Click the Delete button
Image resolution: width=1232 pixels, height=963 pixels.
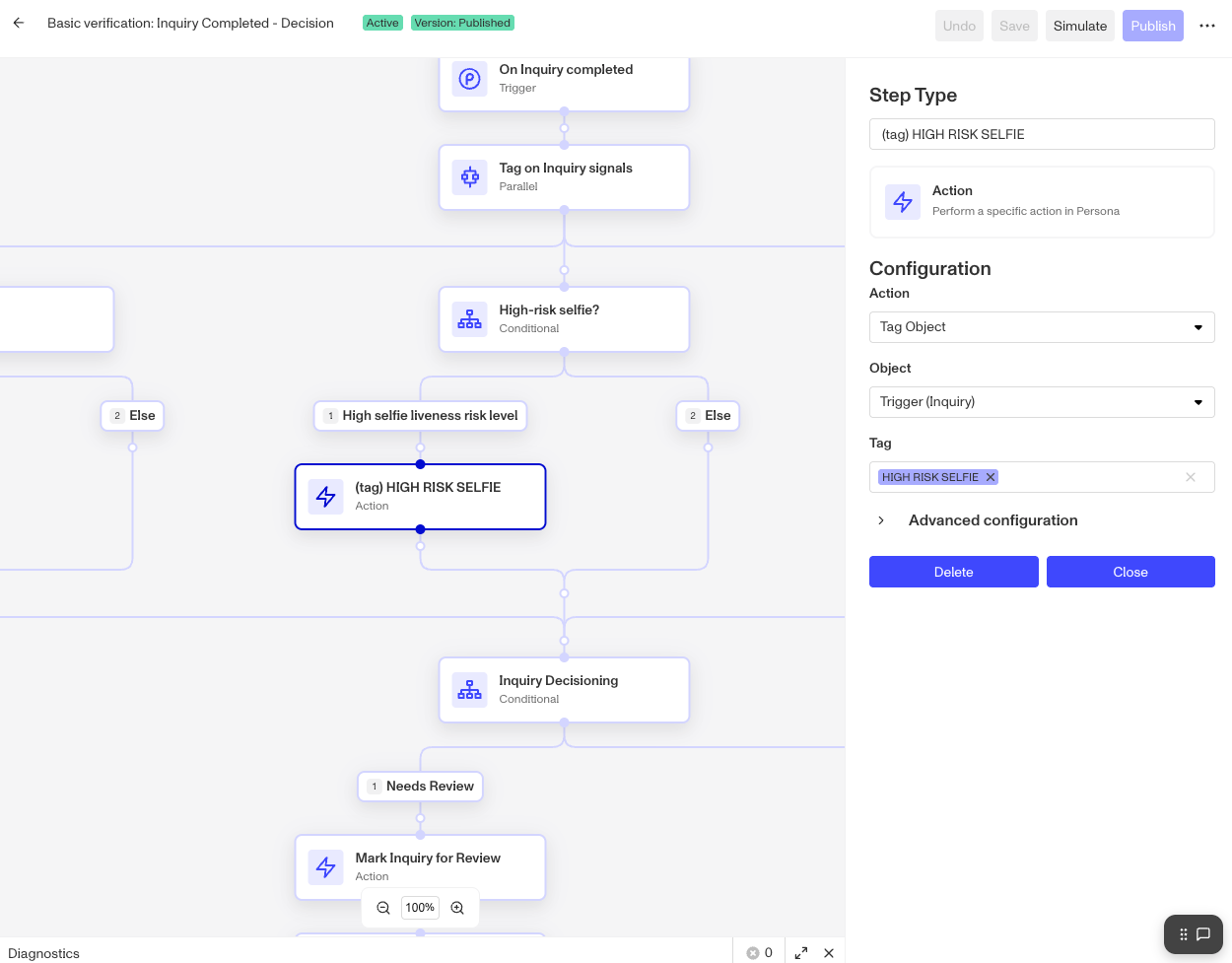click(954, 572)
